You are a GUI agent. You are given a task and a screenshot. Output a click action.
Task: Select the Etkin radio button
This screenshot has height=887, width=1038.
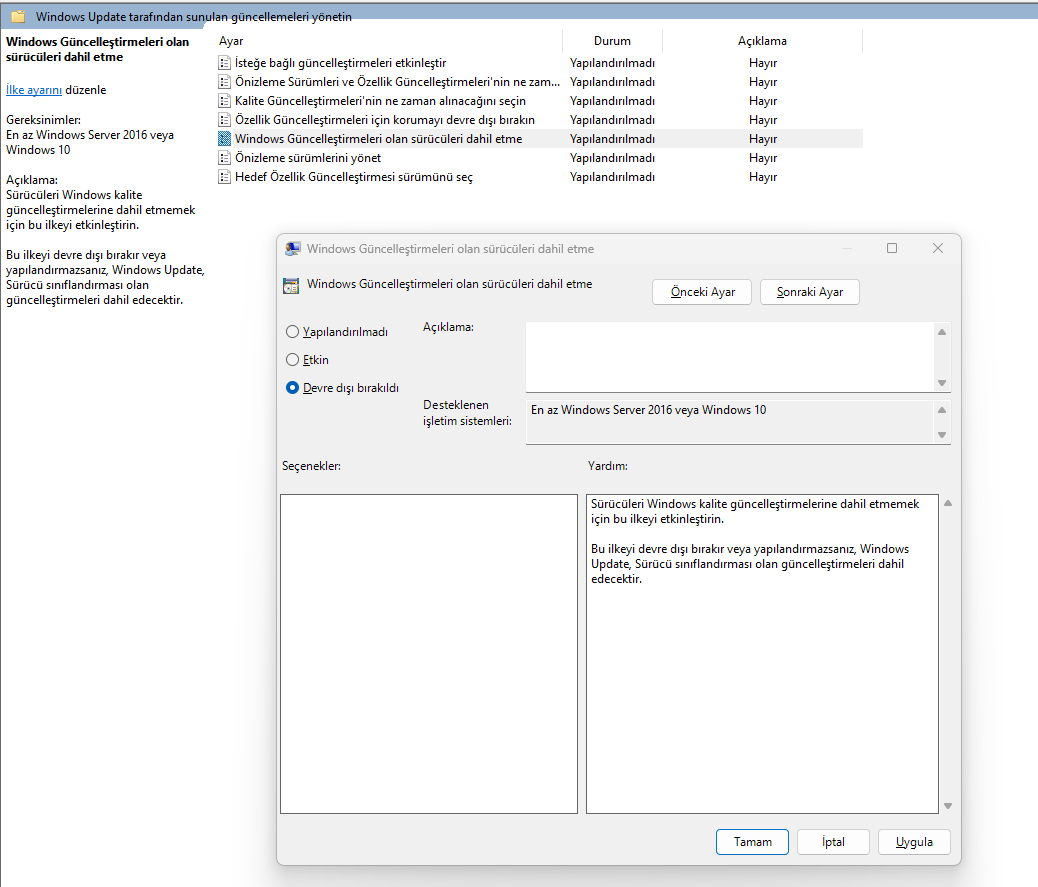click(292, 359)
